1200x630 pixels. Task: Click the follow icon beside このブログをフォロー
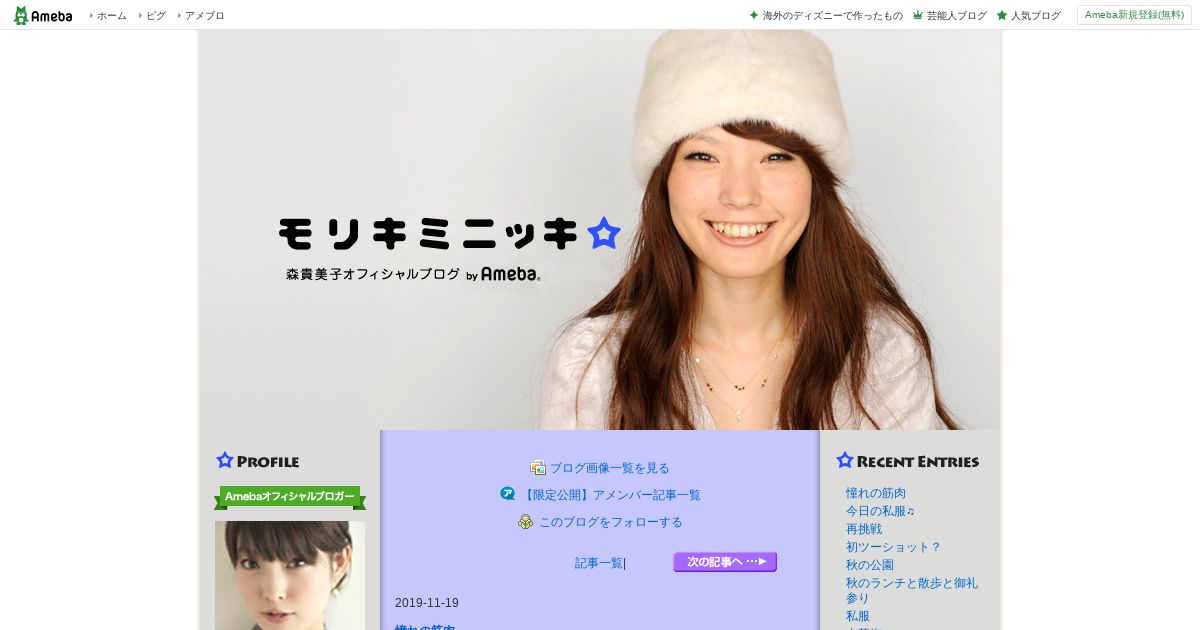[526, 521]
